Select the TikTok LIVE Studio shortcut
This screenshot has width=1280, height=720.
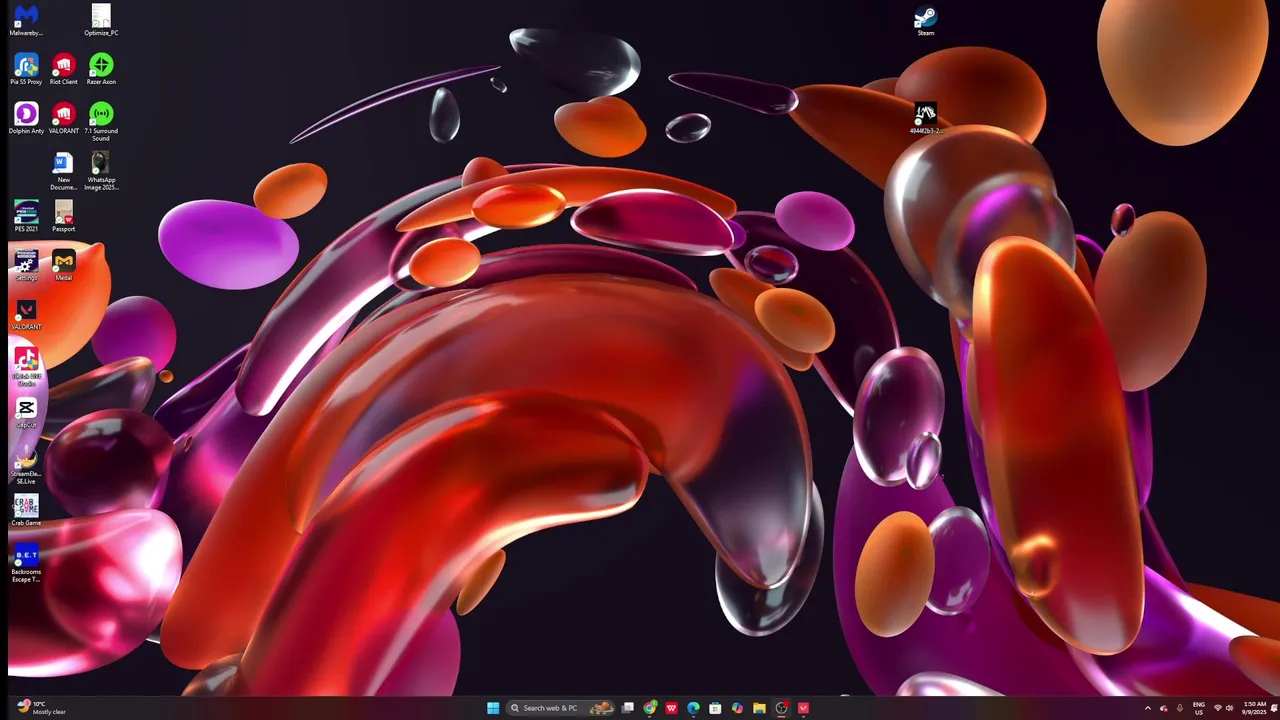tap(26, 366)
